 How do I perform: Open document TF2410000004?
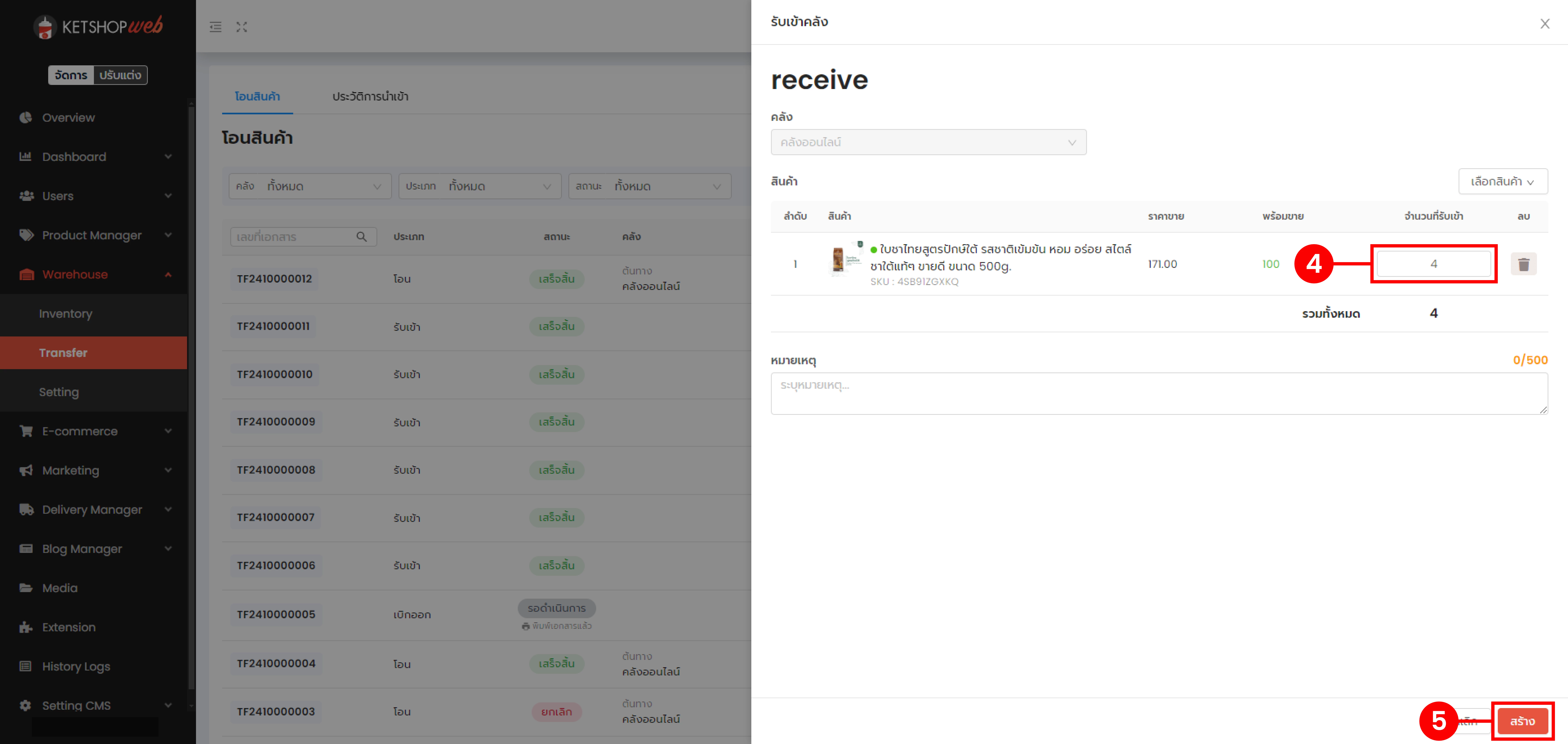276,664
